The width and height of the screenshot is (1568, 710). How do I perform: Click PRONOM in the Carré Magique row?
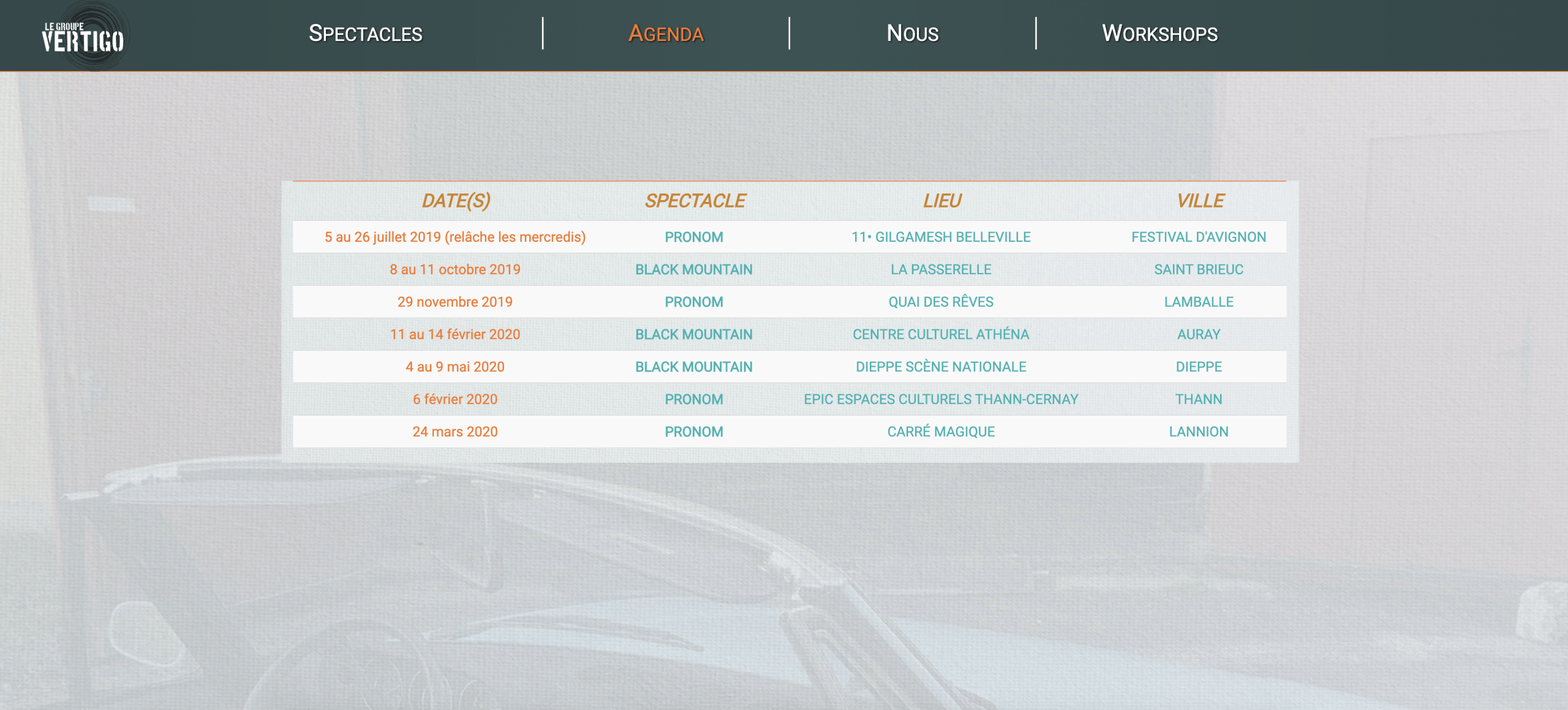click(x=694, y=432)
